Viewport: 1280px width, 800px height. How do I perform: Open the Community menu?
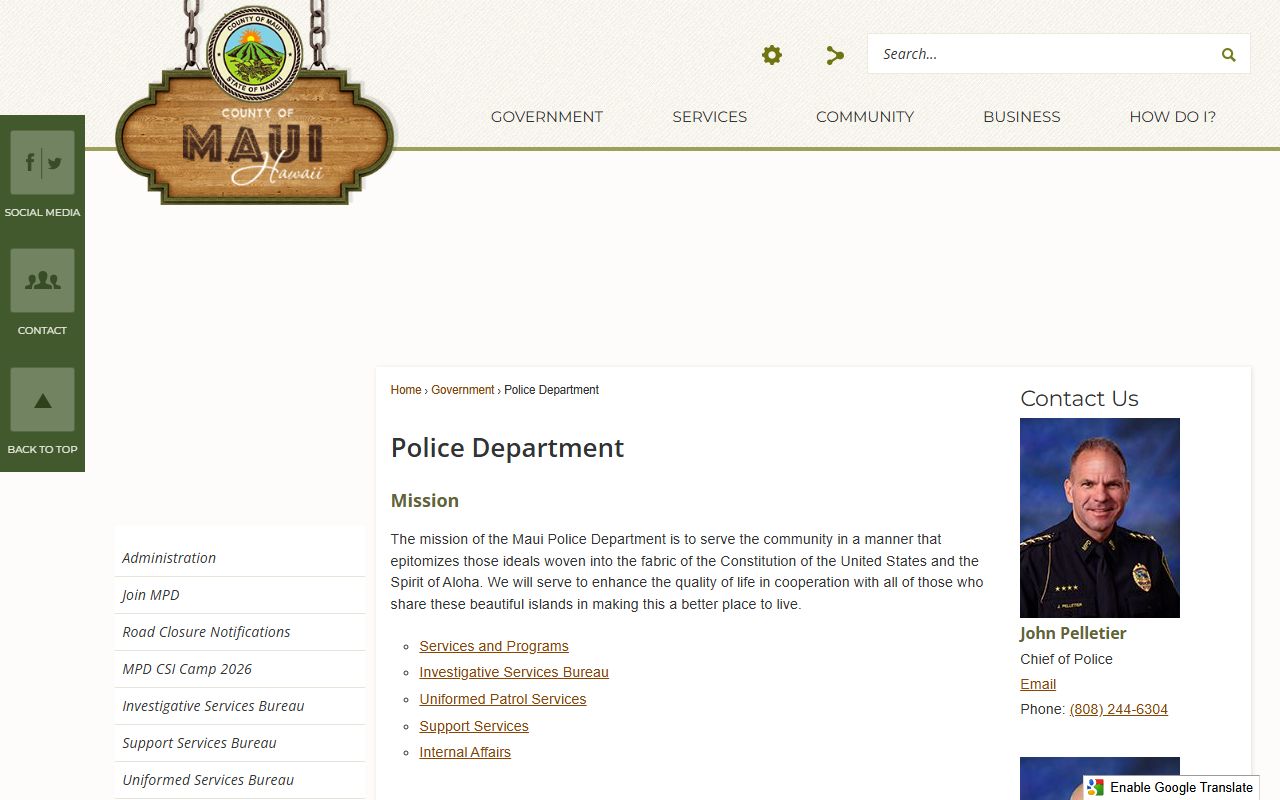tap(865, 117)
